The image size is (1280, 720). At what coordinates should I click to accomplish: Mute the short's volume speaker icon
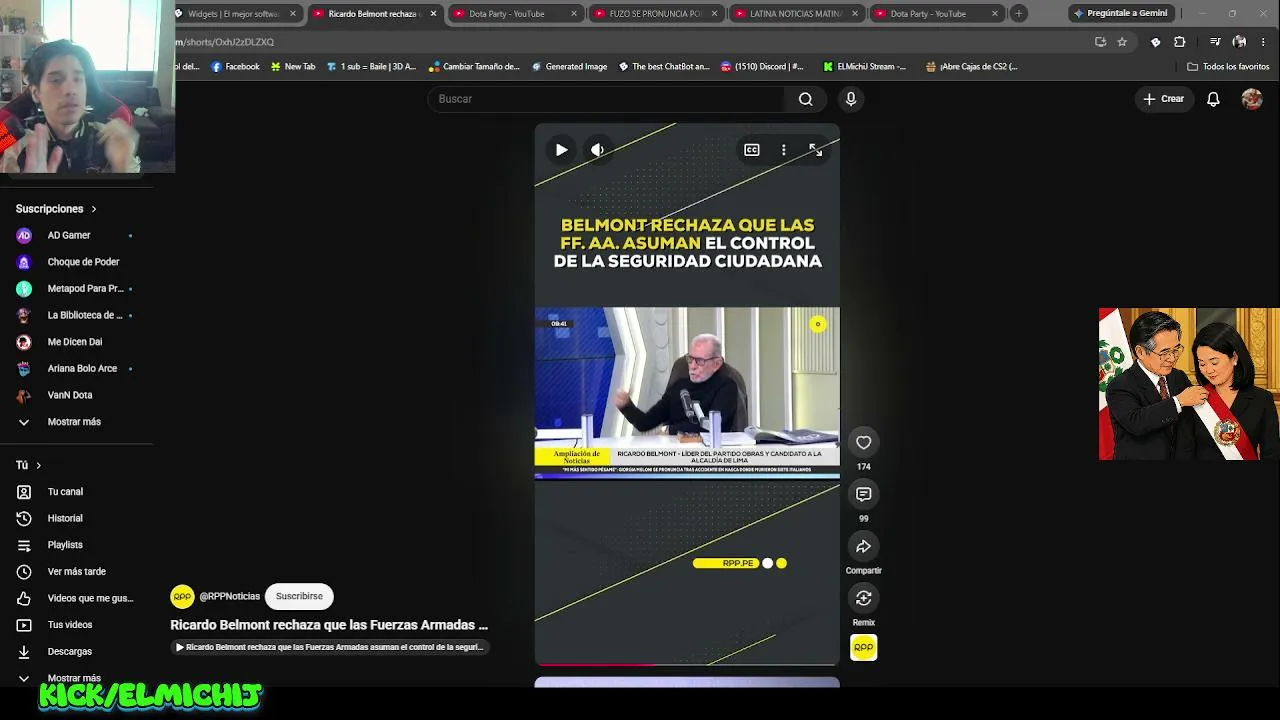[x=597, y=150]
